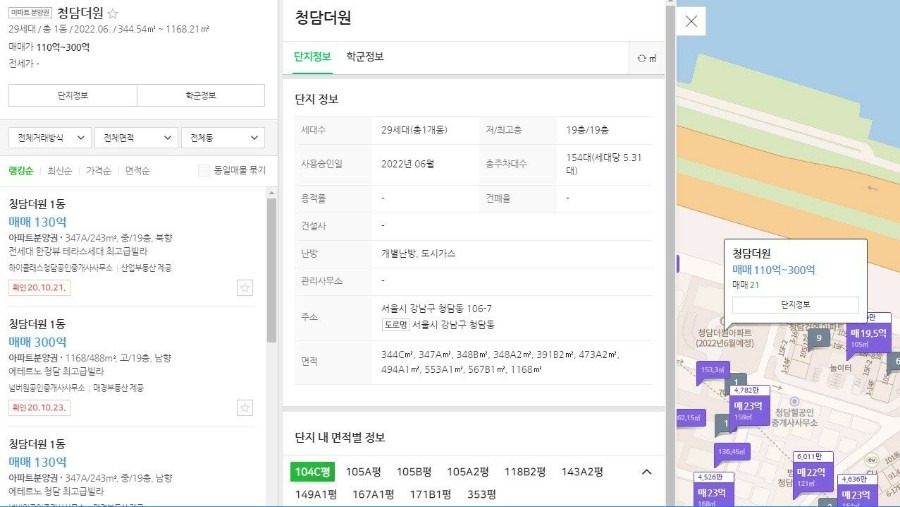Image resolution: width=900 pixels, height=507 pixels.
Task: Click the 청담공인중개사사무소 map location pin
Action: click(x=794, y=401)
